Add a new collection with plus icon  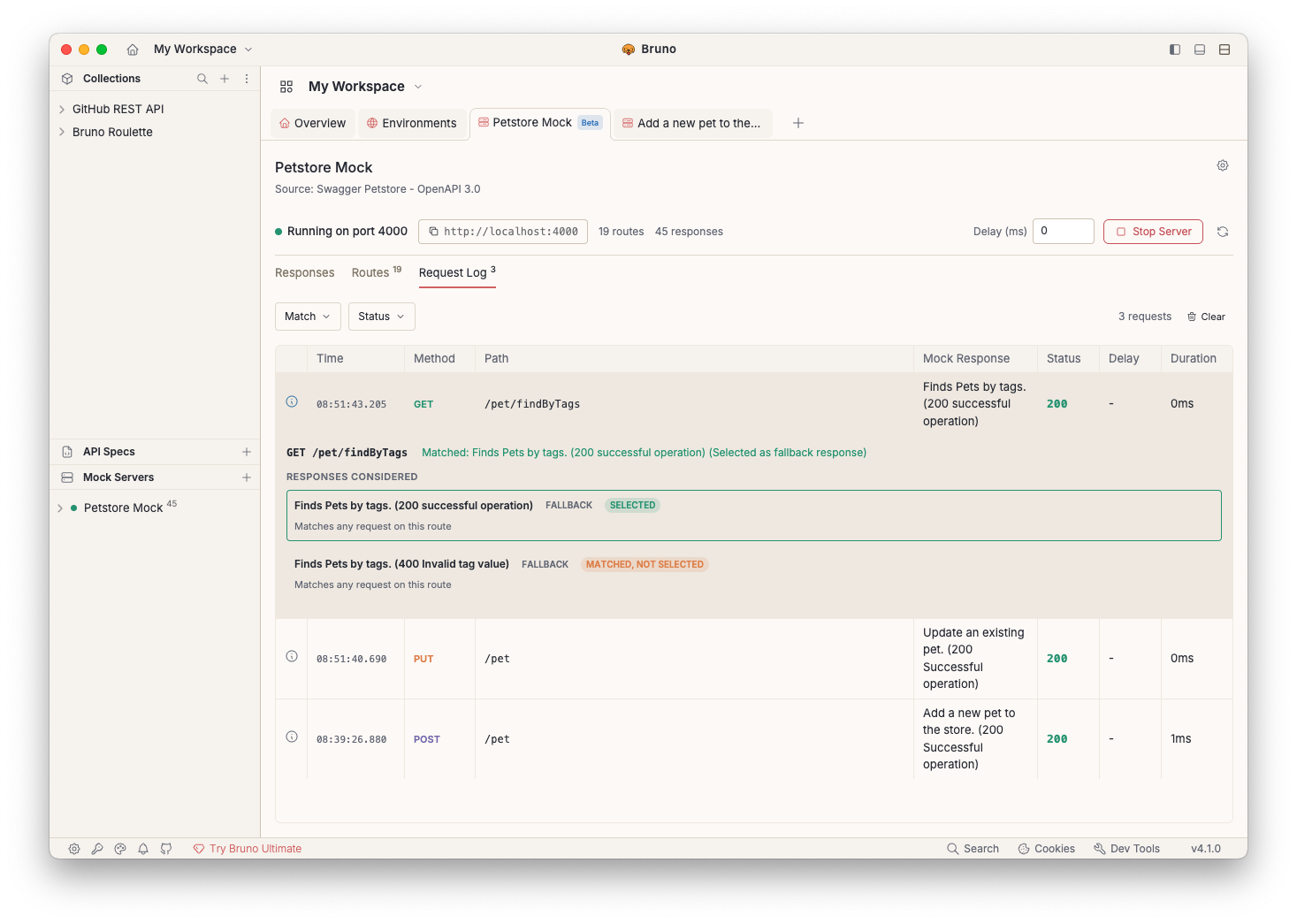(x=225, y=79)
